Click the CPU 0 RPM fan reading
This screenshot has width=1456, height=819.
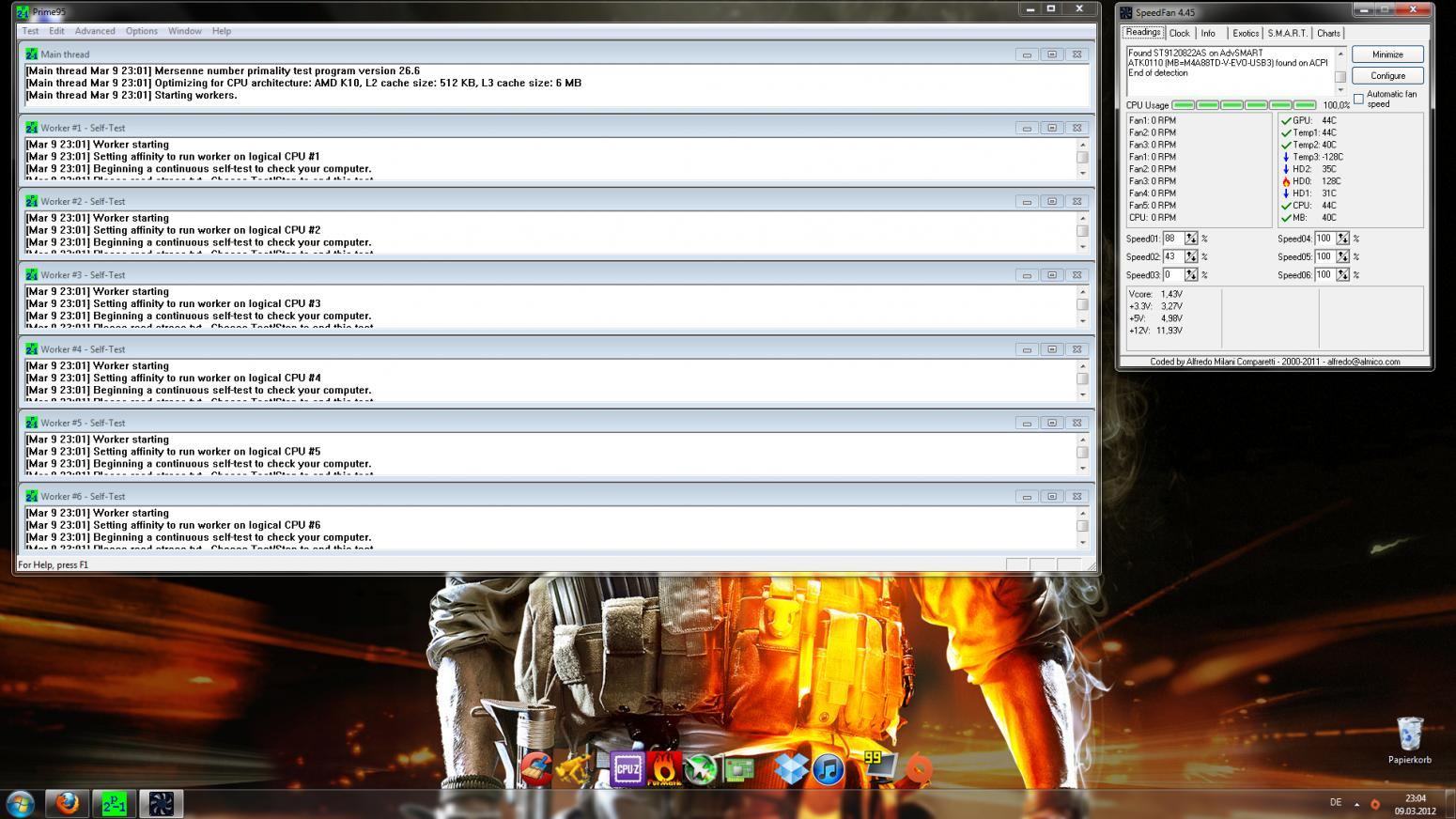(x=1152, y=217)
